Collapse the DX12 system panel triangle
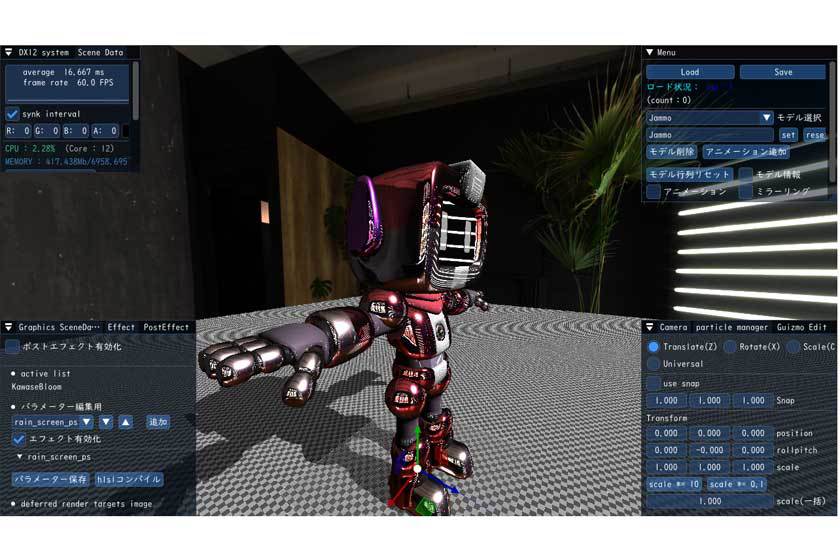Viewport: 840px width, 560px height. (x=8, y=52)
